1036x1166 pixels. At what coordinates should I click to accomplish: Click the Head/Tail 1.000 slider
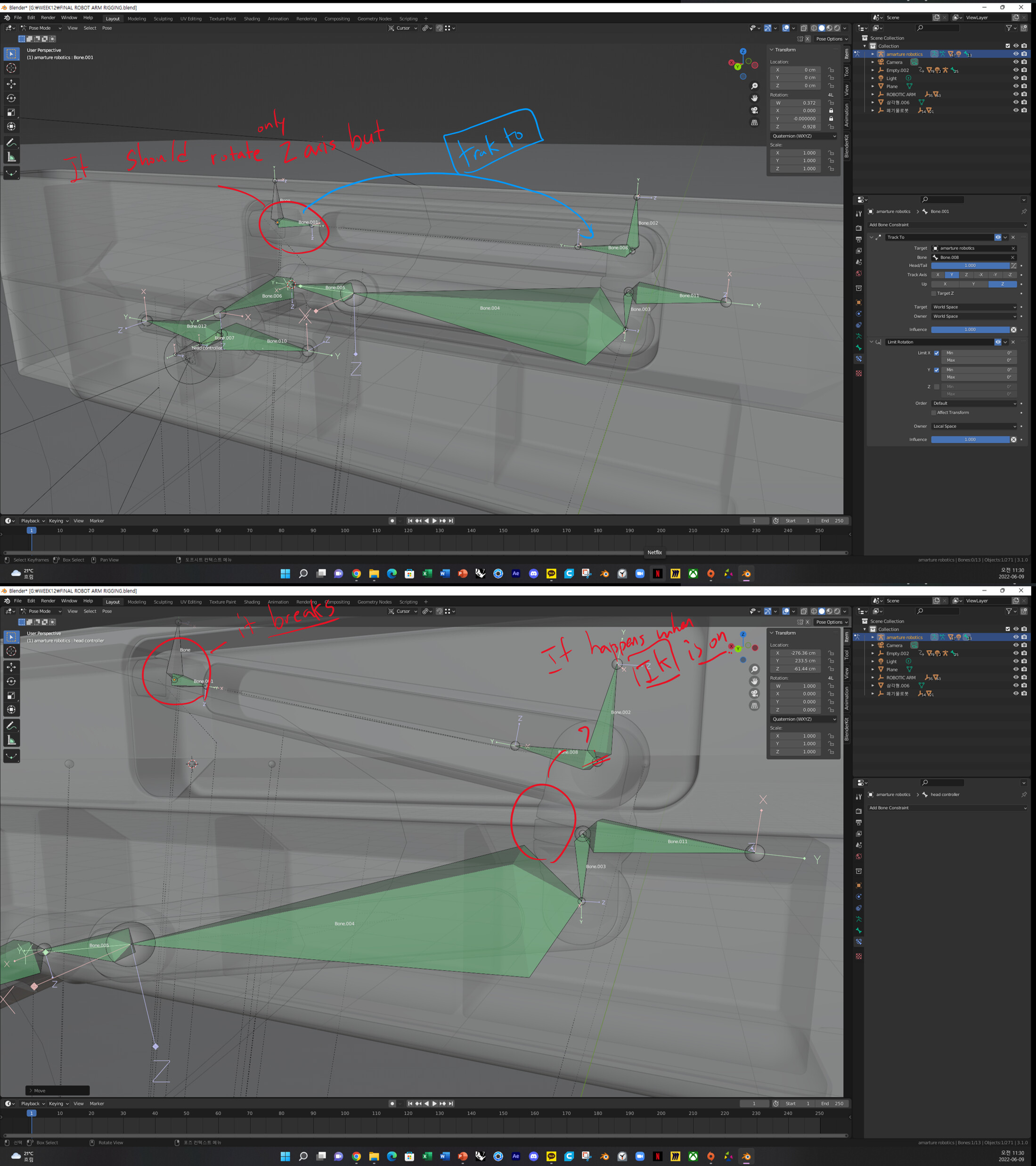coord(970,265)
